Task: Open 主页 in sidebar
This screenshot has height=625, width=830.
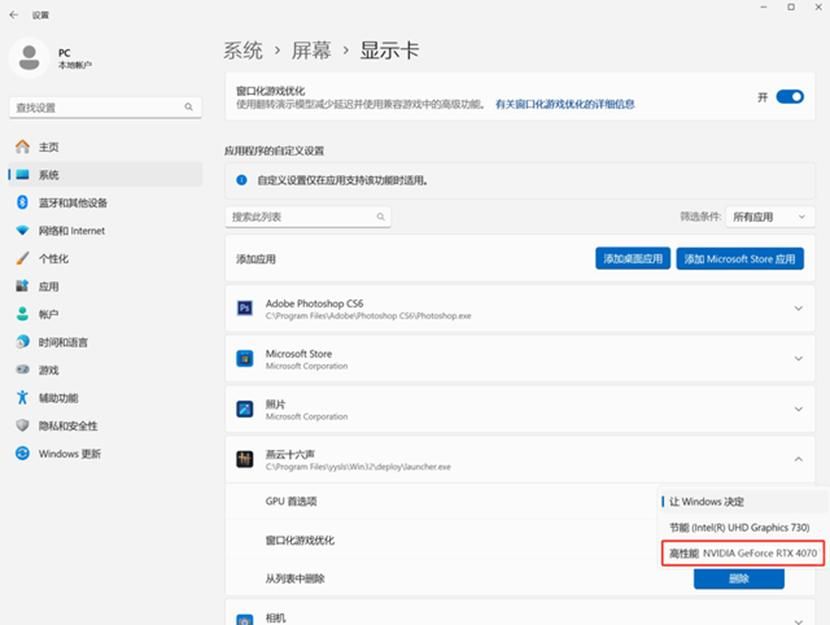Action: click(105, 147)
